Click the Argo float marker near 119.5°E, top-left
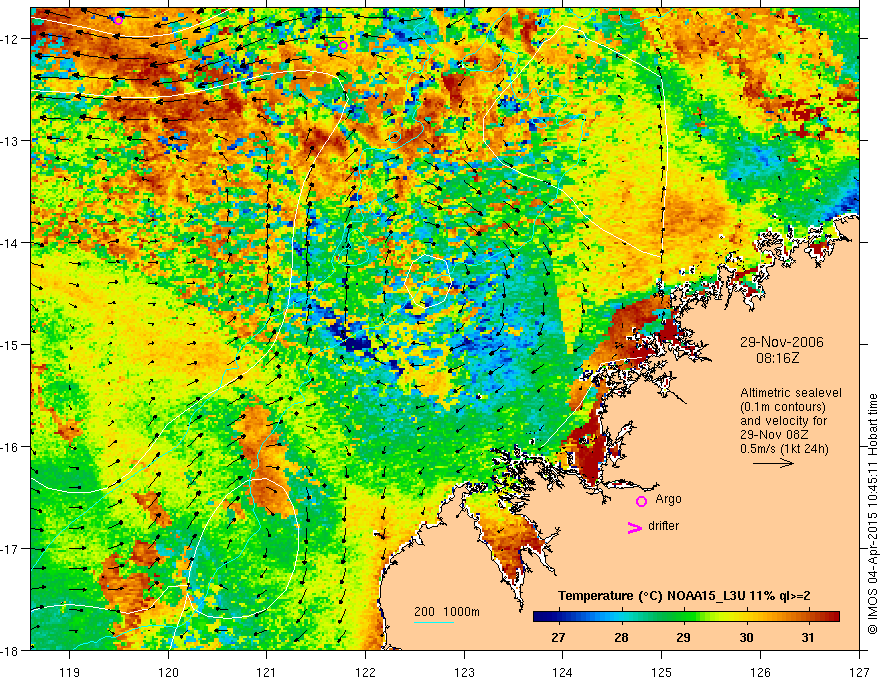880x680 pixels. pyautogui.click(x=118, y=21)
